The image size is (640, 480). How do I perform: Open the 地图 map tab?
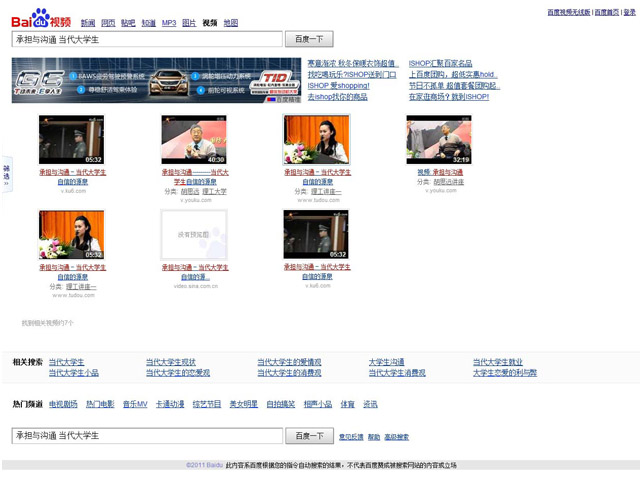231,22
